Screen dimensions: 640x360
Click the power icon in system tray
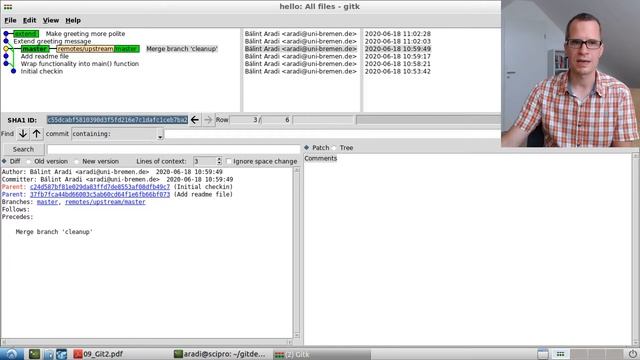tap(632, 354)
